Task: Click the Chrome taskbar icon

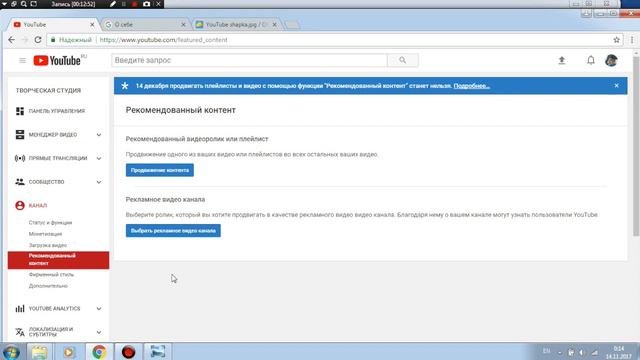Action: [99, 352]
